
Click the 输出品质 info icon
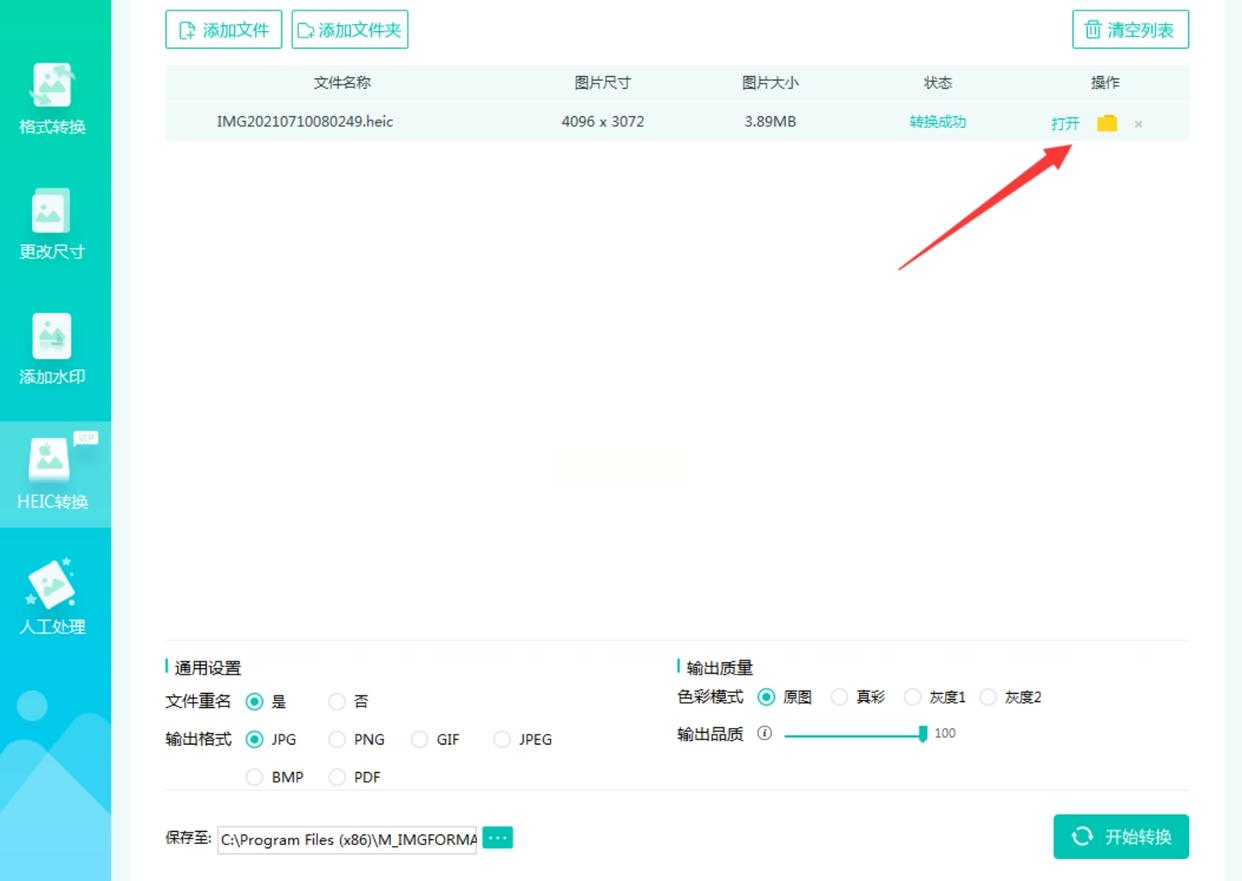click(765, 734)
